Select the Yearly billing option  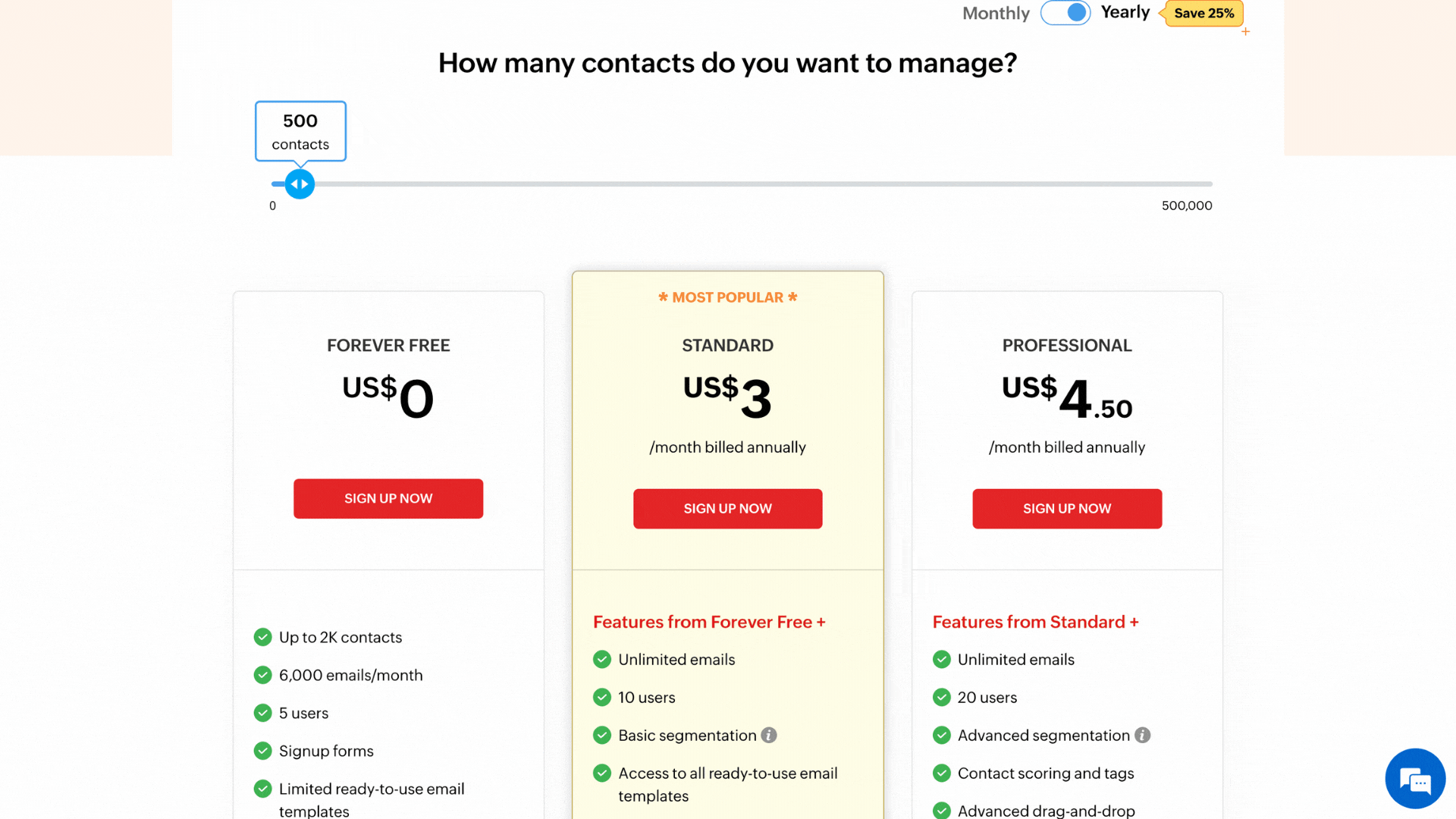point(1125,12)
